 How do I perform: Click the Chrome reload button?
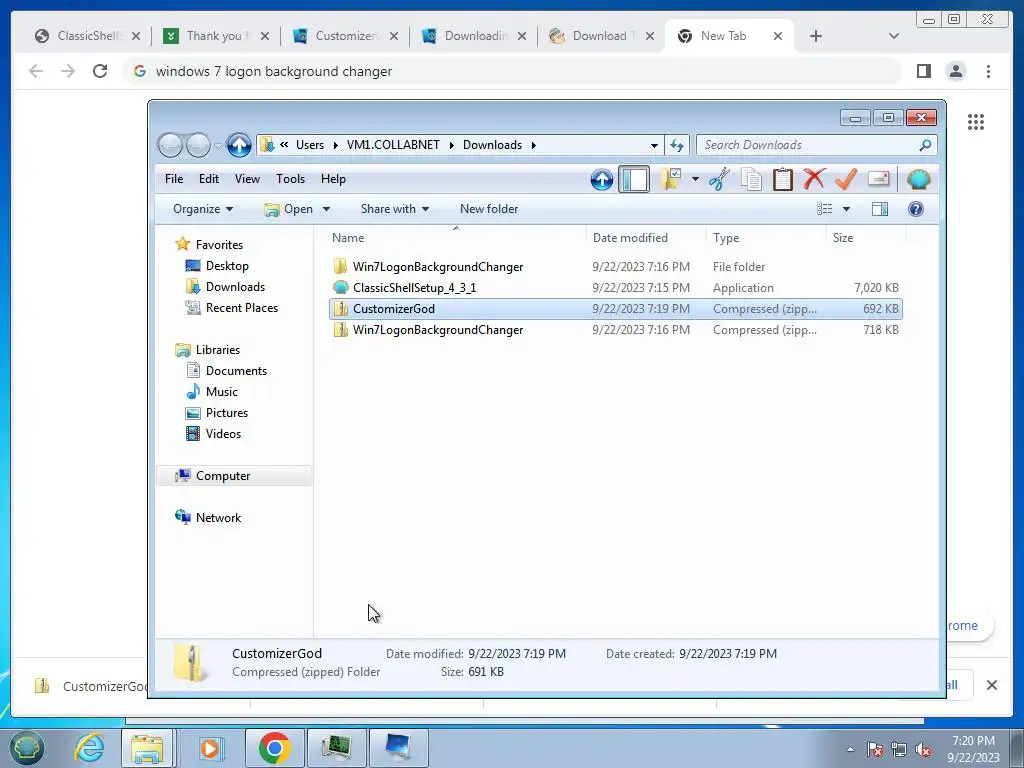point(99,71)
